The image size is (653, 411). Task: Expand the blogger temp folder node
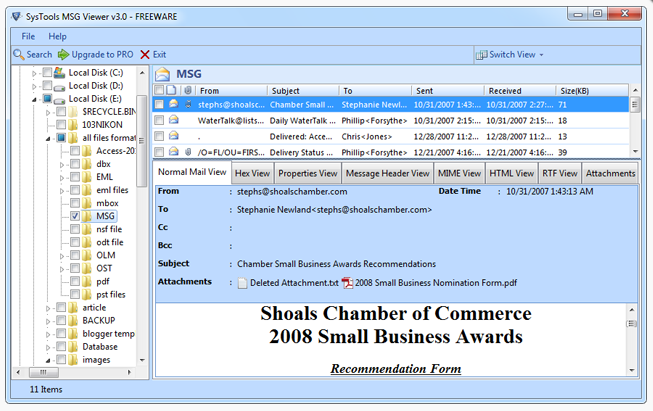click(48, 334)
